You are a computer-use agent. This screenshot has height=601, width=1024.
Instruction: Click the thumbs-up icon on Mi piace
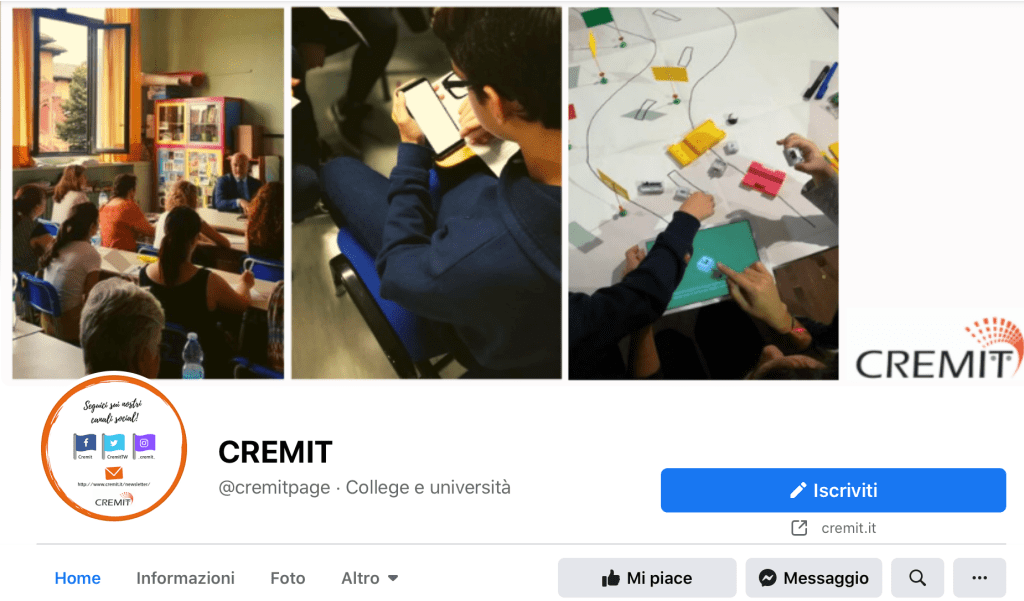click(611, 578)
